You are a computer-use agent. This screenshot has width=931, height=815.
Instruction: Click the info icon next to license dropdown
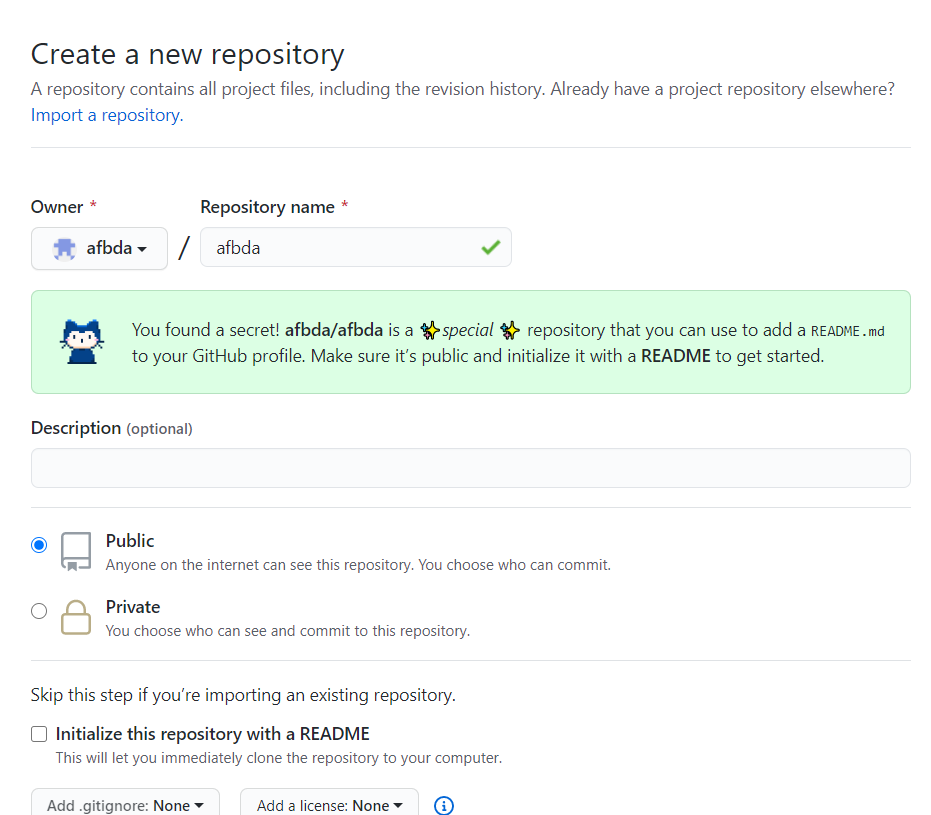pos(444,805)
